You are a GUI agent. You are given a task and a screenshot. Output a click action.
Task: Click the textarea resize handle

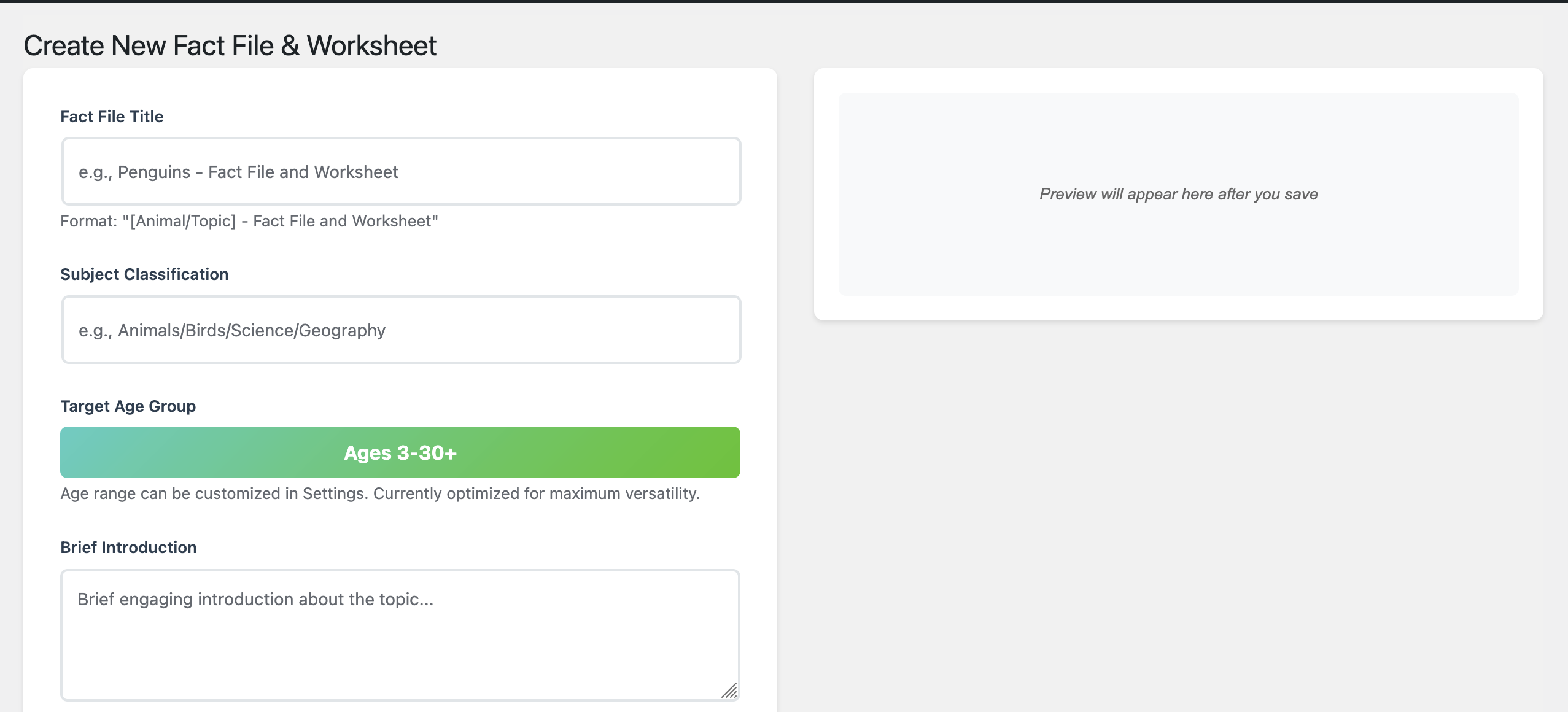pyautogui.click(x=731, y=691)
